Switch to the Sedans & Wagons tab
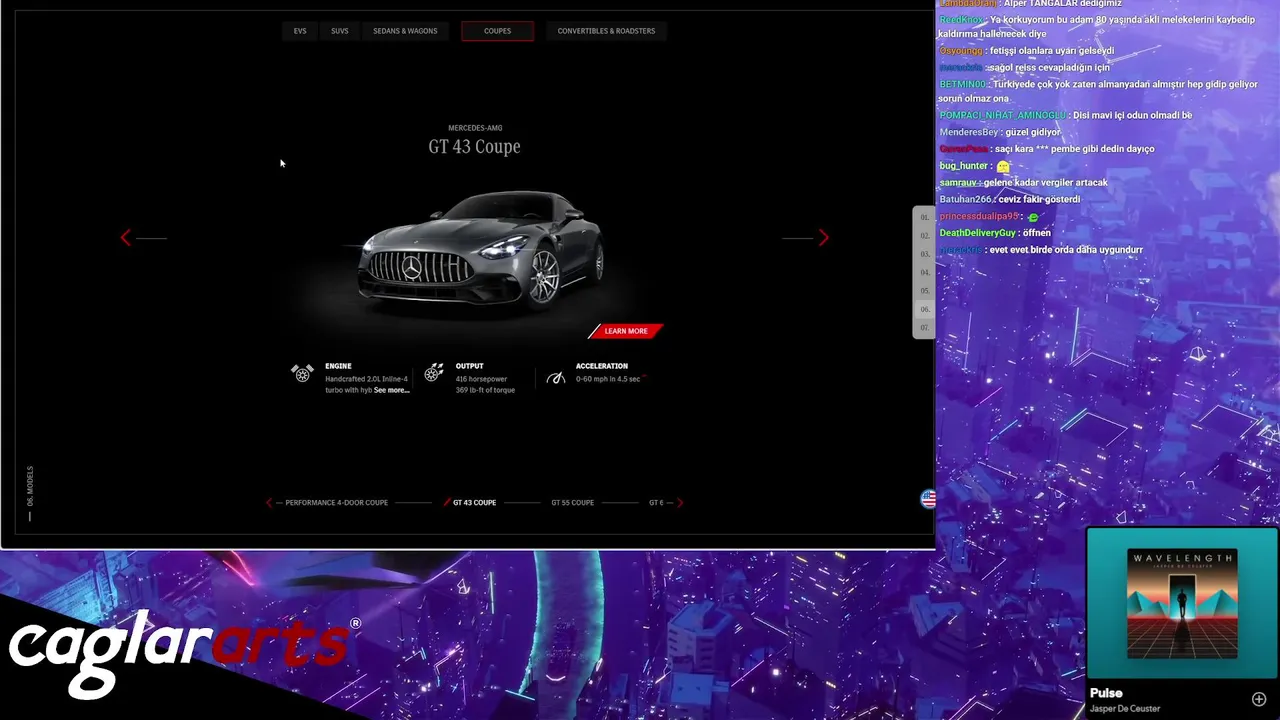The height and width of the screenshot is (720, 1280). coord(405,31)
